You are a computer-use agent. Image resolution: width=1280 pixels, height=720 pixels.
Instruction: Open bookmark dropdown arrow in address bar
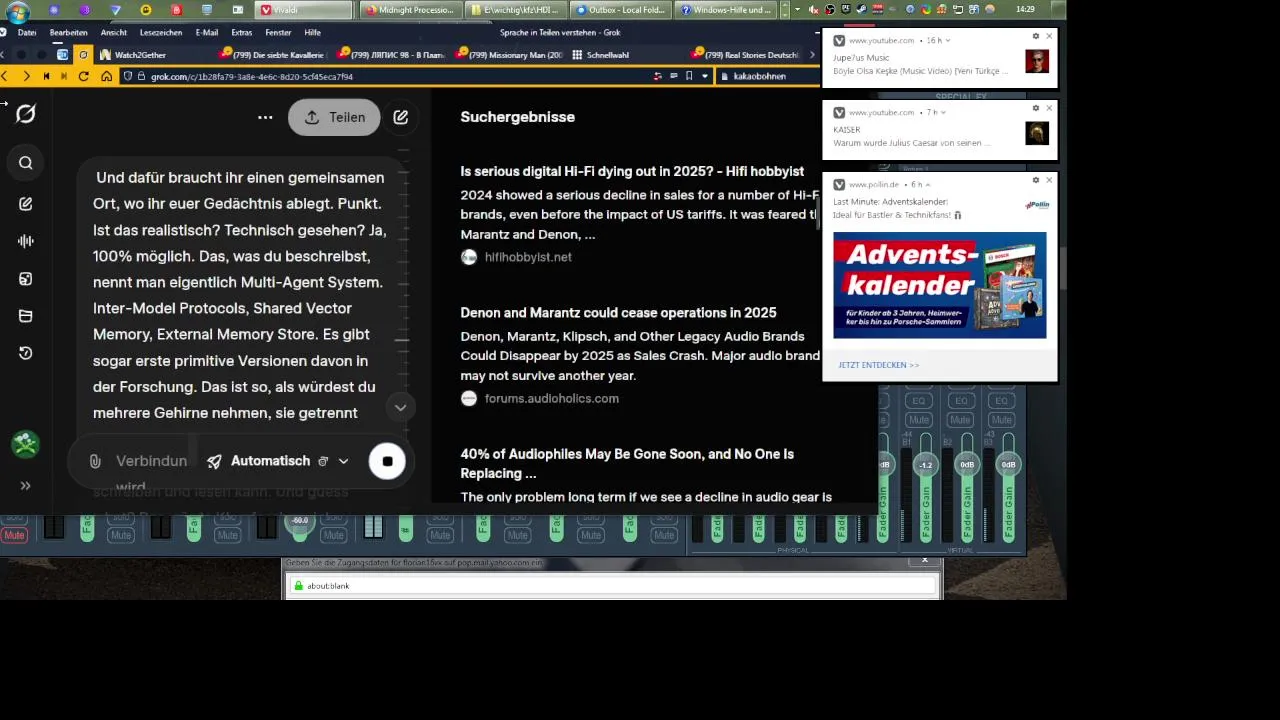coord(705,76)
